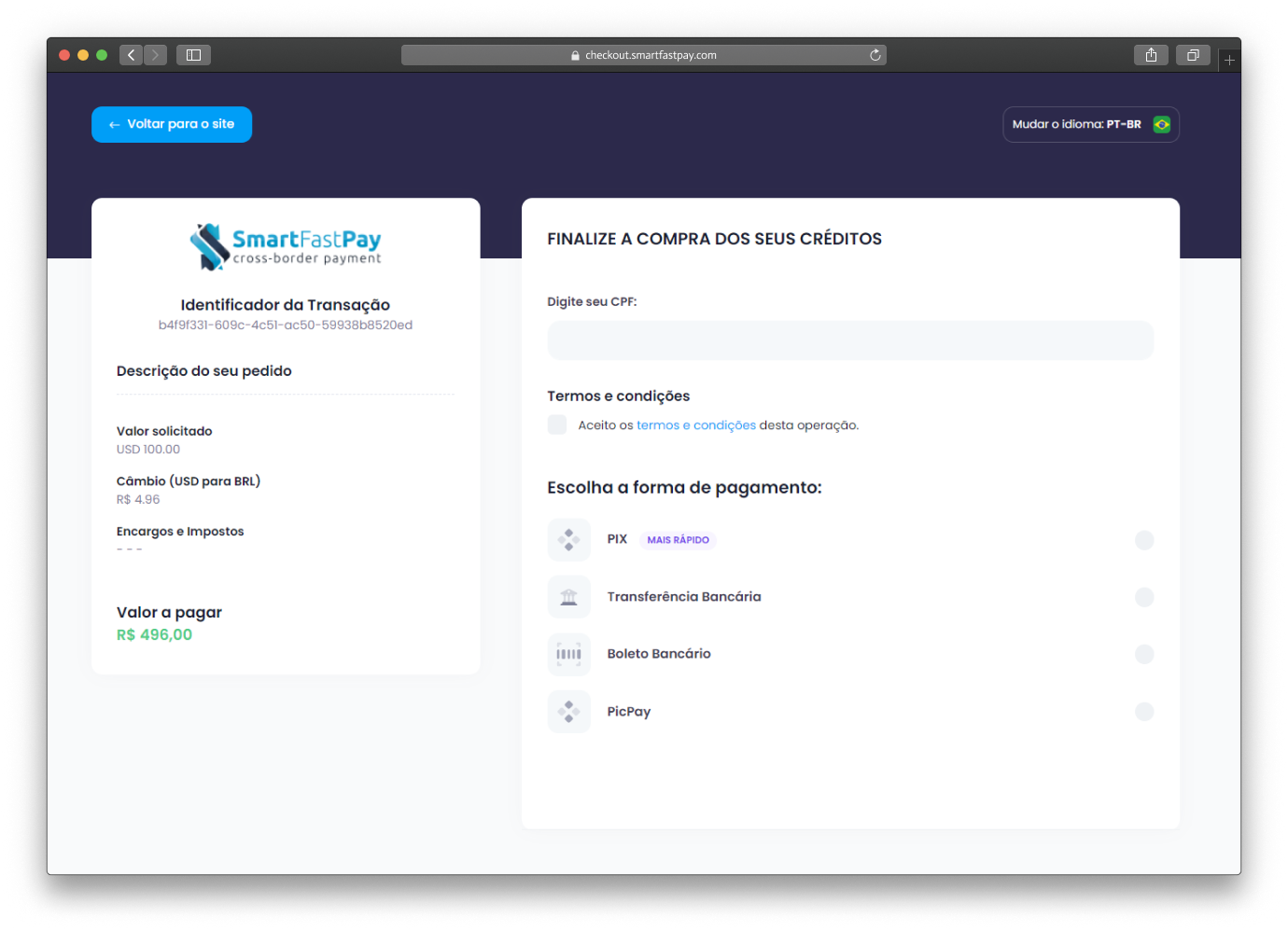Click the browser back arrow
The height and width of the screenshot is (931, 1288).
131,55
